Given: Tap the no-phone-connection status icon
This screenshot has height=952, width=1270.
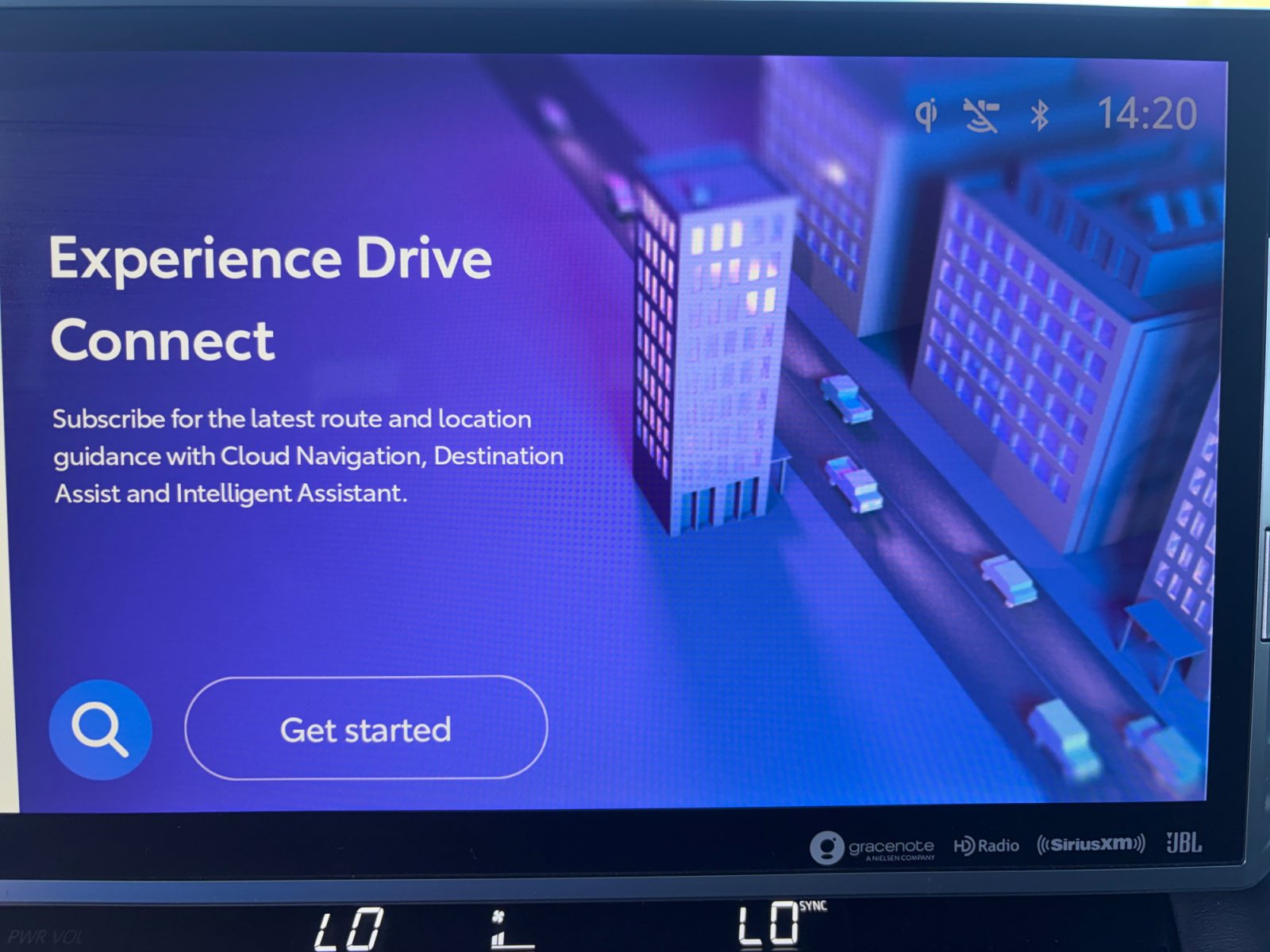Looking at the screenshot, I should (981, 116).
